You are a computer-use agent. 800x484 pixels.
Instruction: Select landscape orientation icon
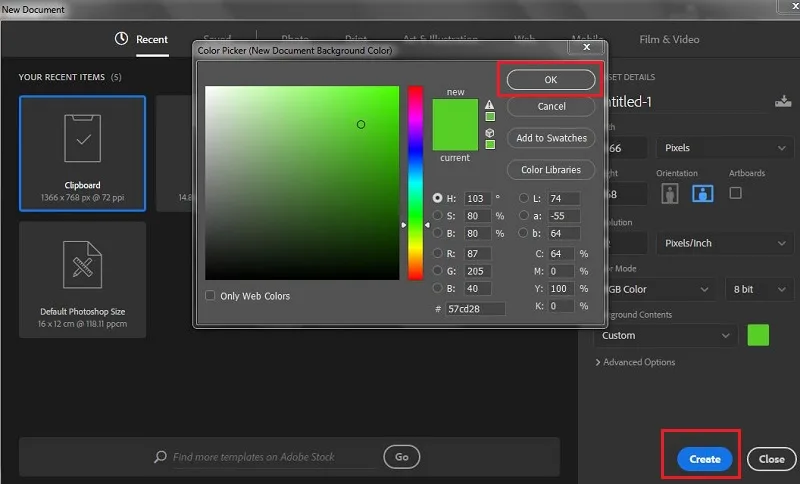coord(703,193)
